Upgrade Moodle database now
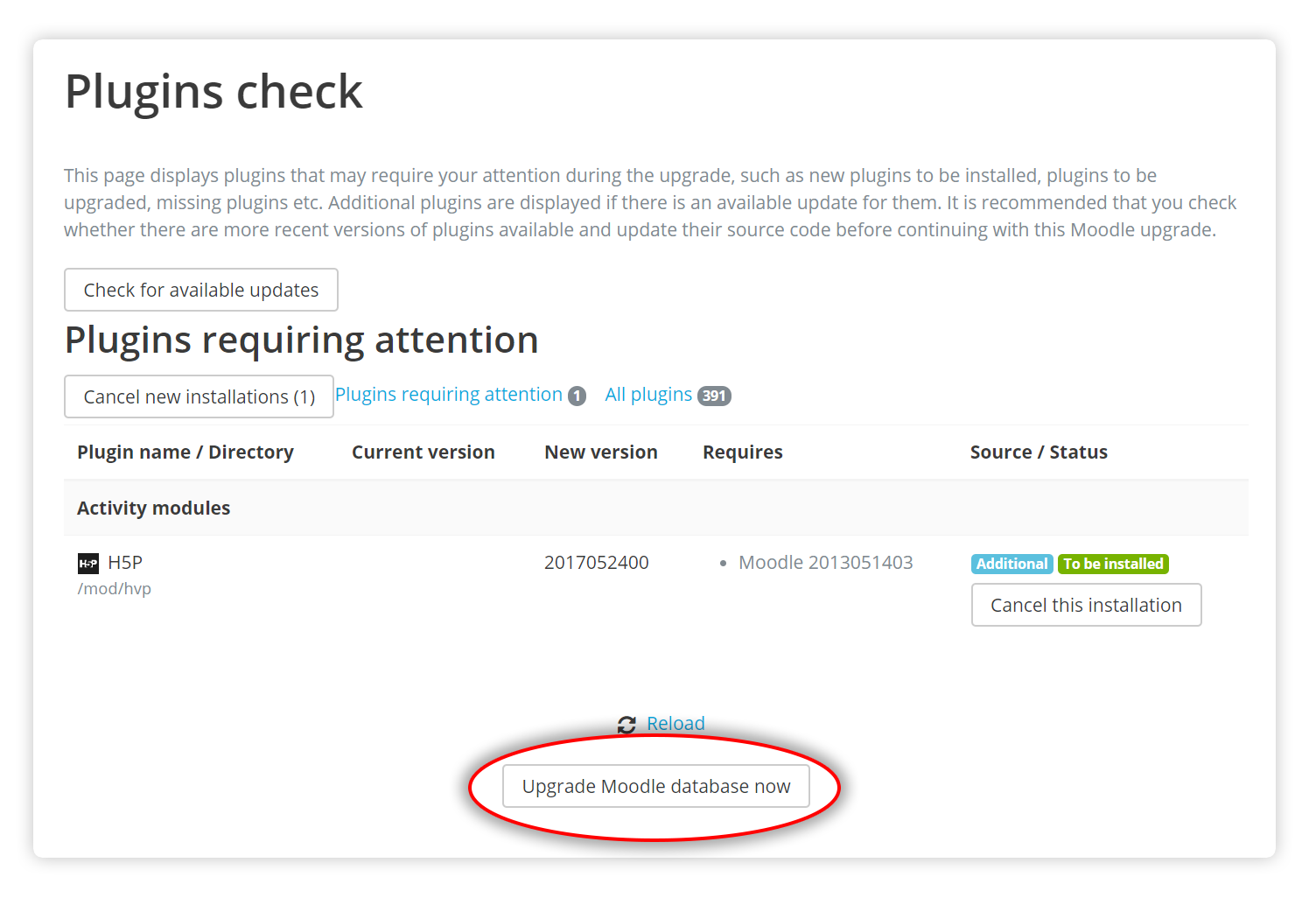 656,786
